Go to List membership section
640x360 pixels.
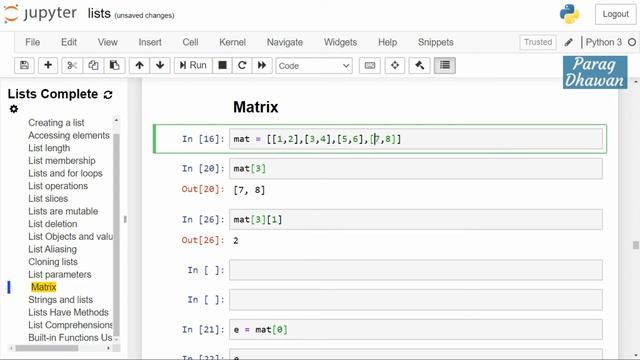[62, 161]
